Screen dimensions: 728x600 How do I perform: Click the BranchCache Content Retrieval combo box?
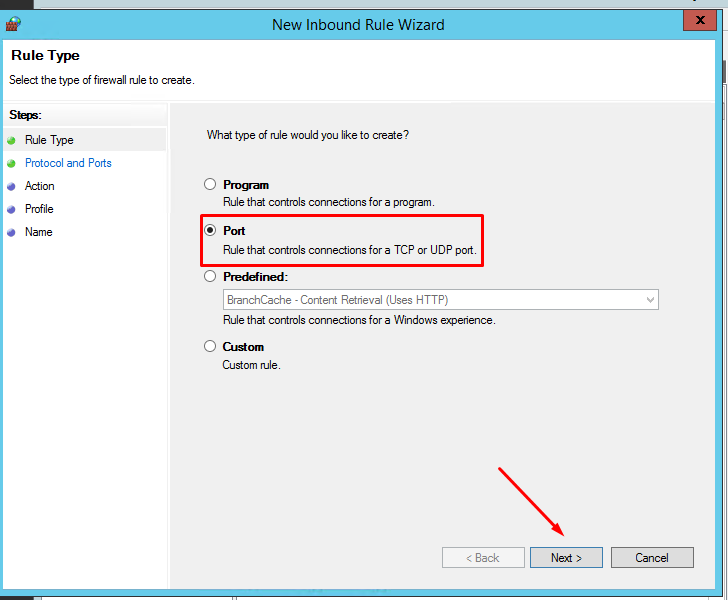point(432,300)
